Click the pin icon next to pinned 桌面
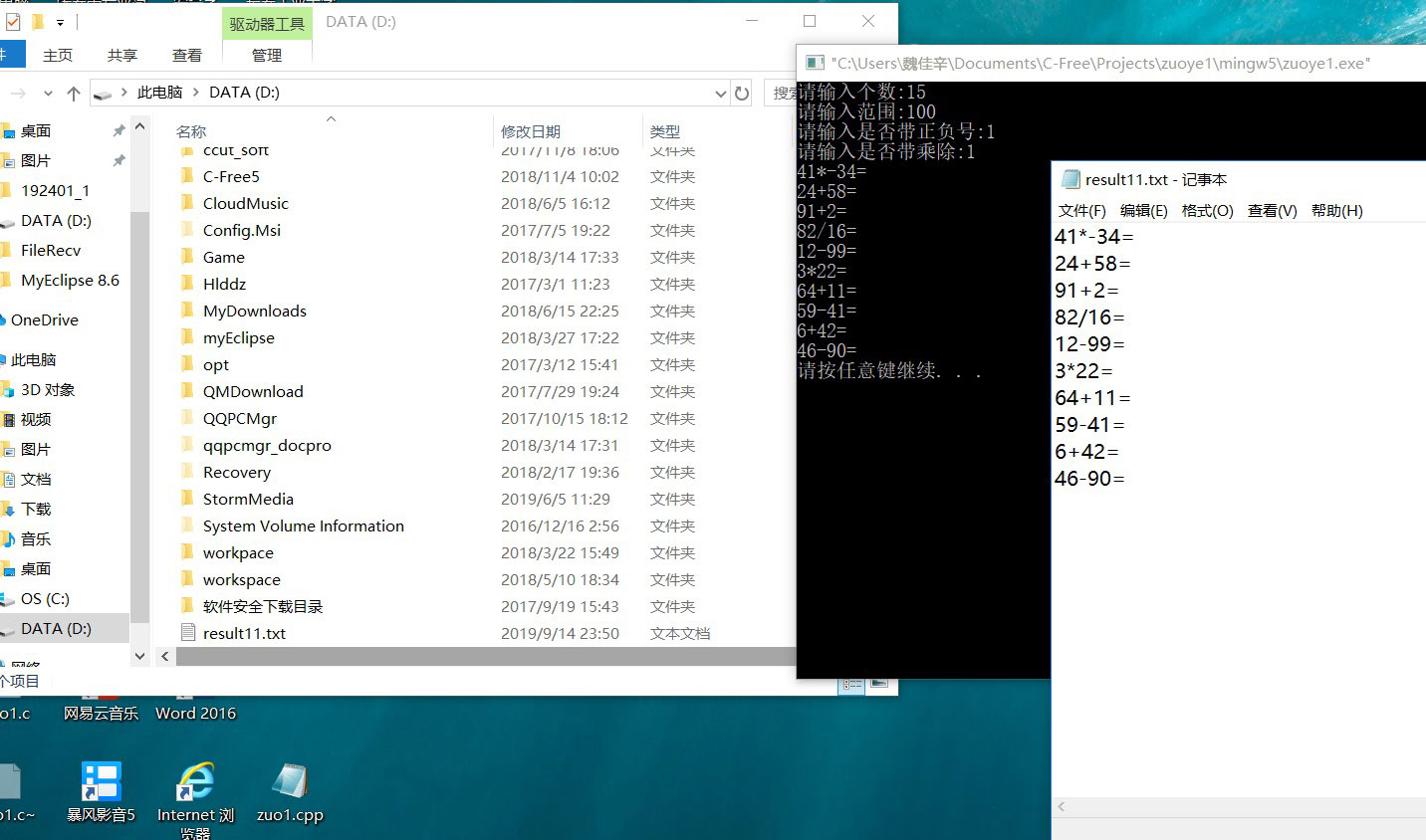This screenshot has height=840, width=1426. (x=119, y=130)
